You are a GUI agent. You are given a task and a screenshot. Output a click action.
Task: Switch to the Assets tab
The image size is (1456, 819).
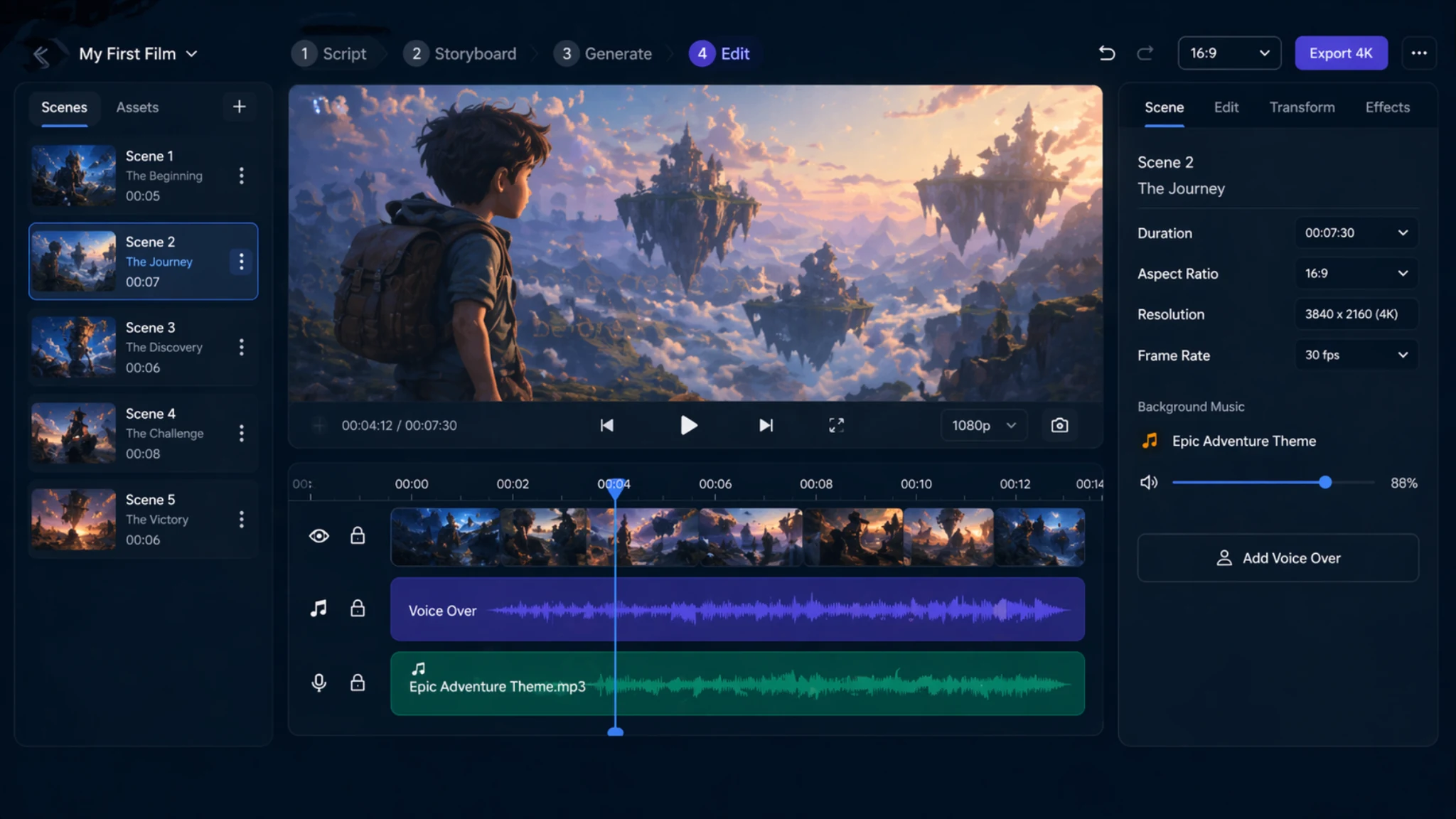(137, 107)
